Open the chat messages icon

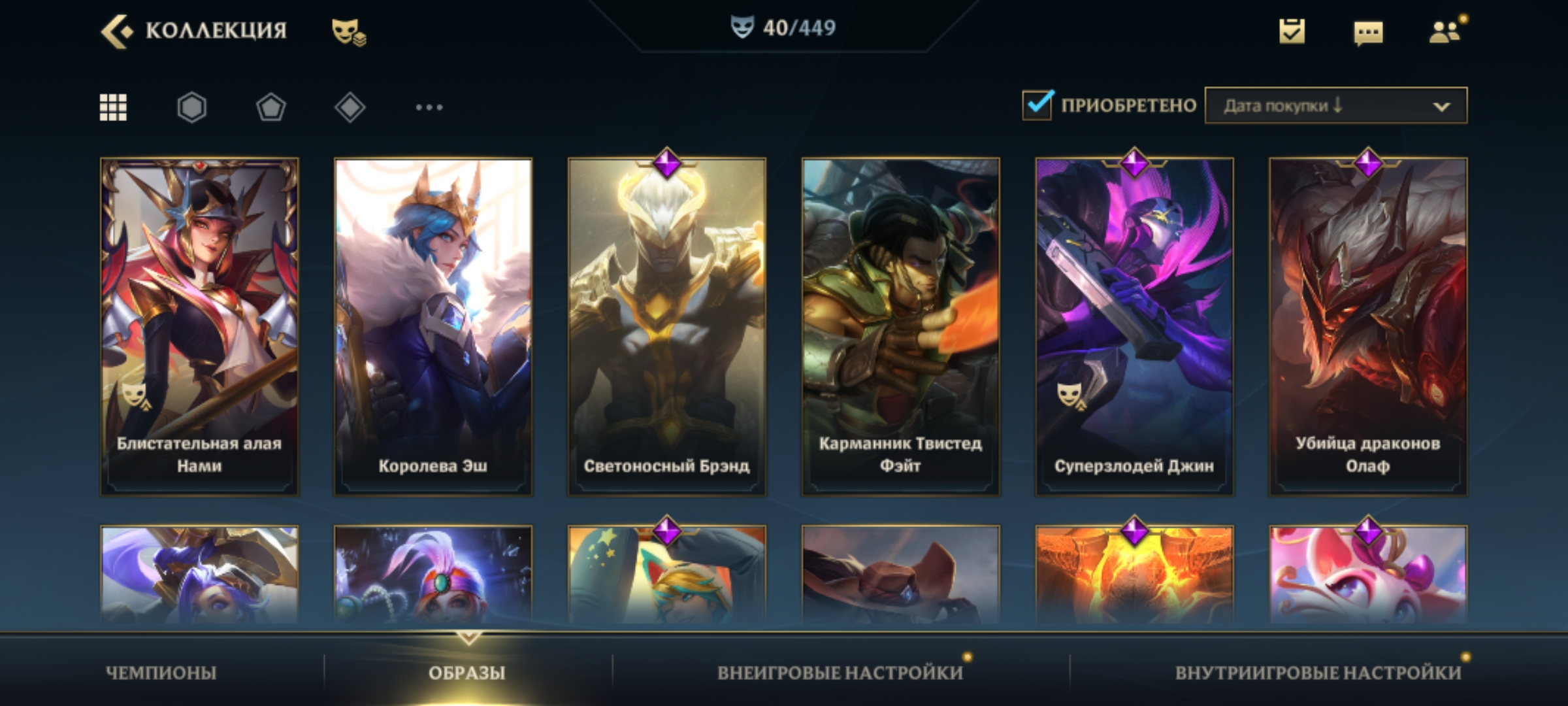(x=1368, y=33)
